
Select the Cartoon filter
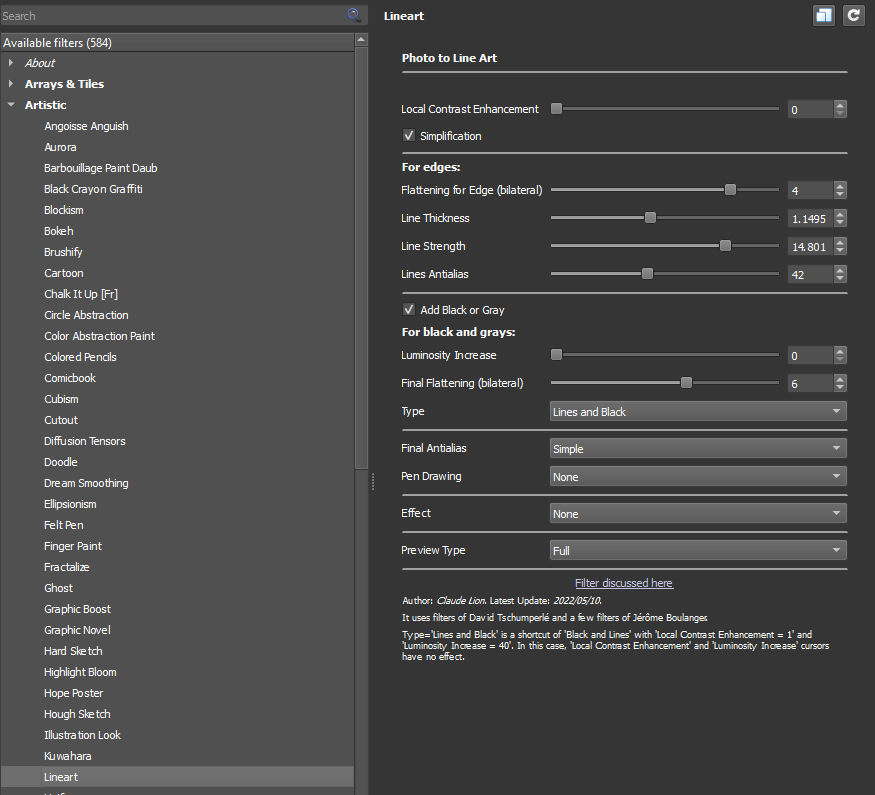click(64, 273)
